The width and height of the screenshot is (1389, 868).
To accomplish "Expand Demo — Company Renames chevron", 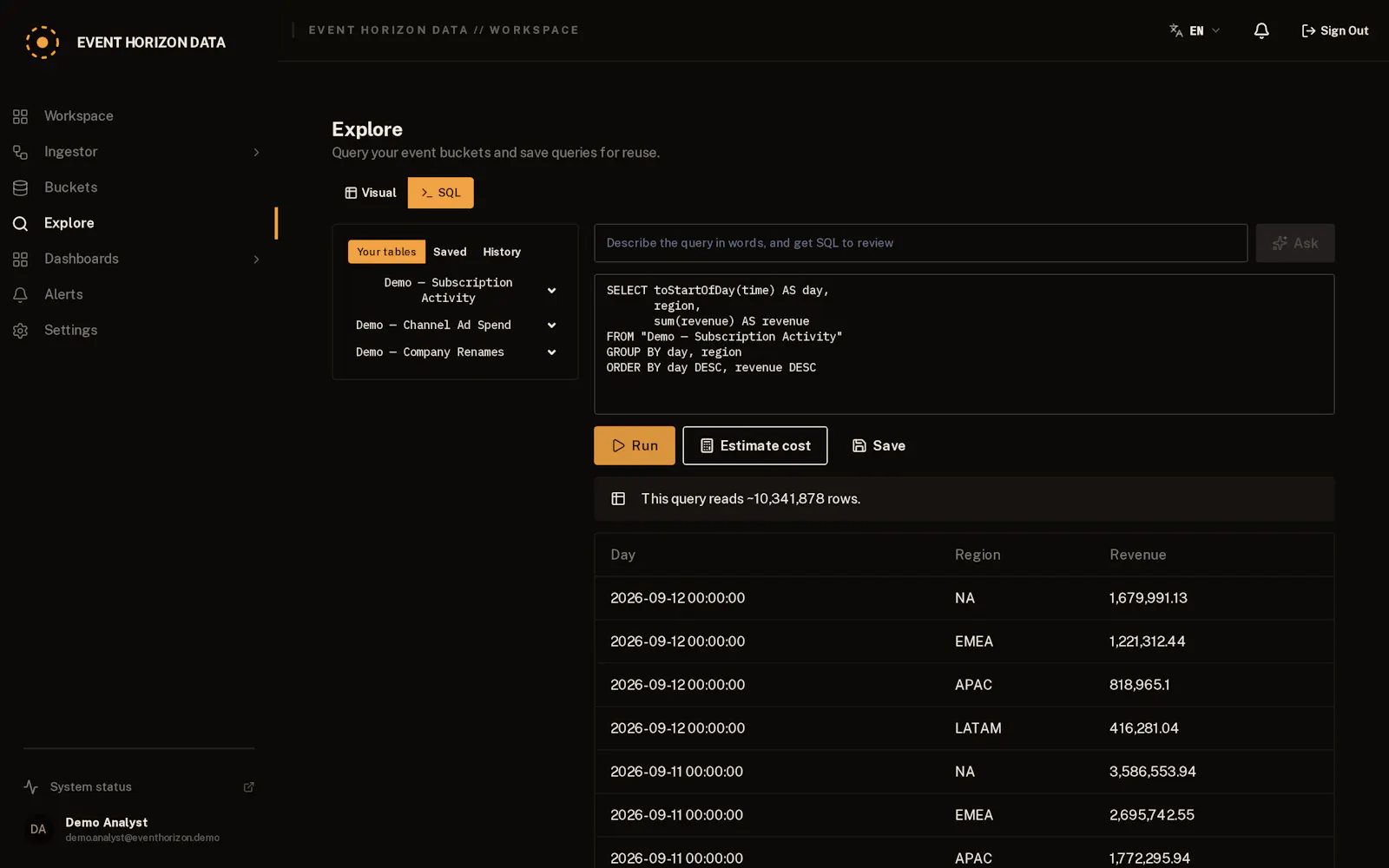I will click(551, 352).
